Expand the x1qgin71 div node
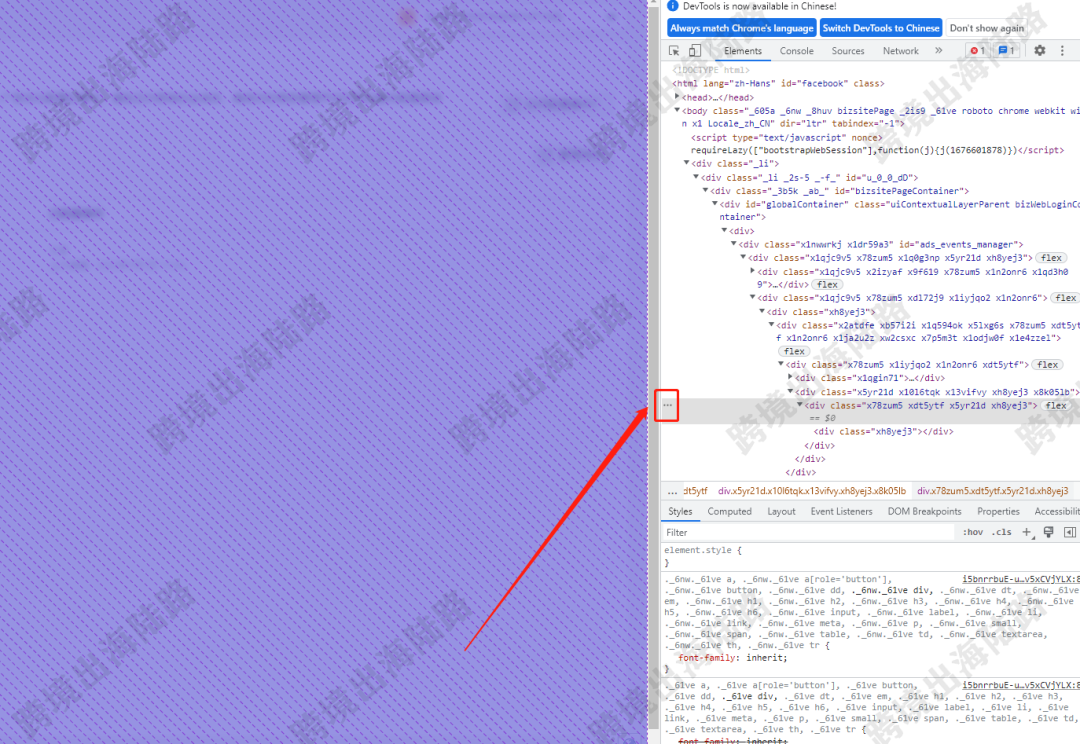This screenshot has width=1080, height=744. [x=791, y=378]
